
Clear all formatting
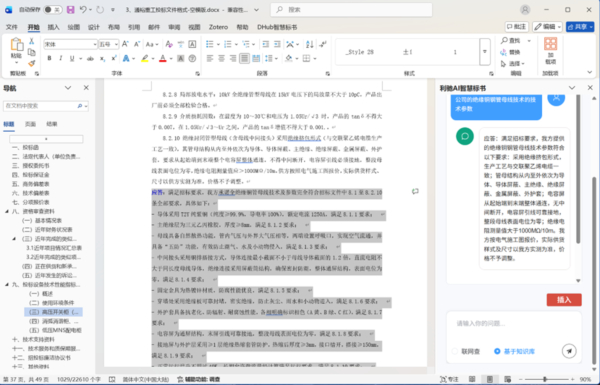click(x=169, y=44)
